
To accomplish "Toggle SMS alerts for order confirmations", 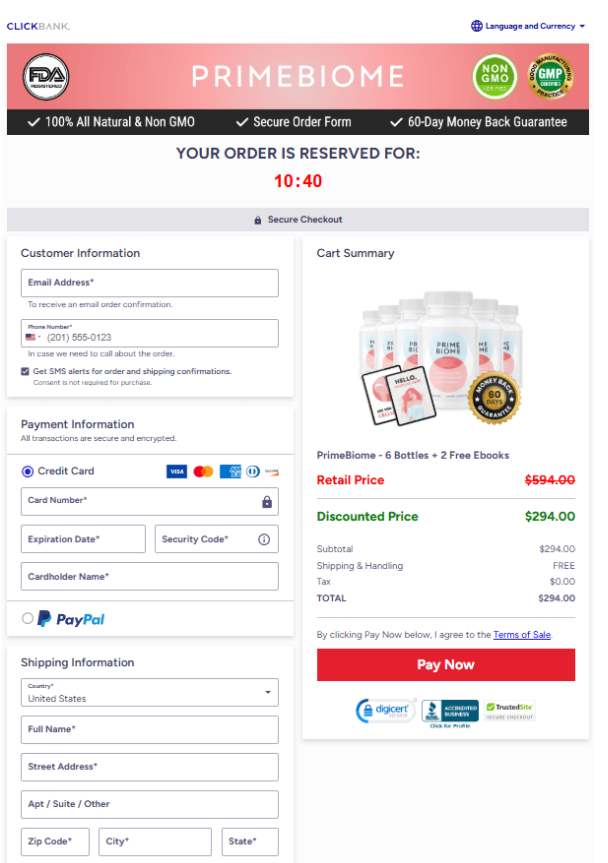I will coord(24,371).
